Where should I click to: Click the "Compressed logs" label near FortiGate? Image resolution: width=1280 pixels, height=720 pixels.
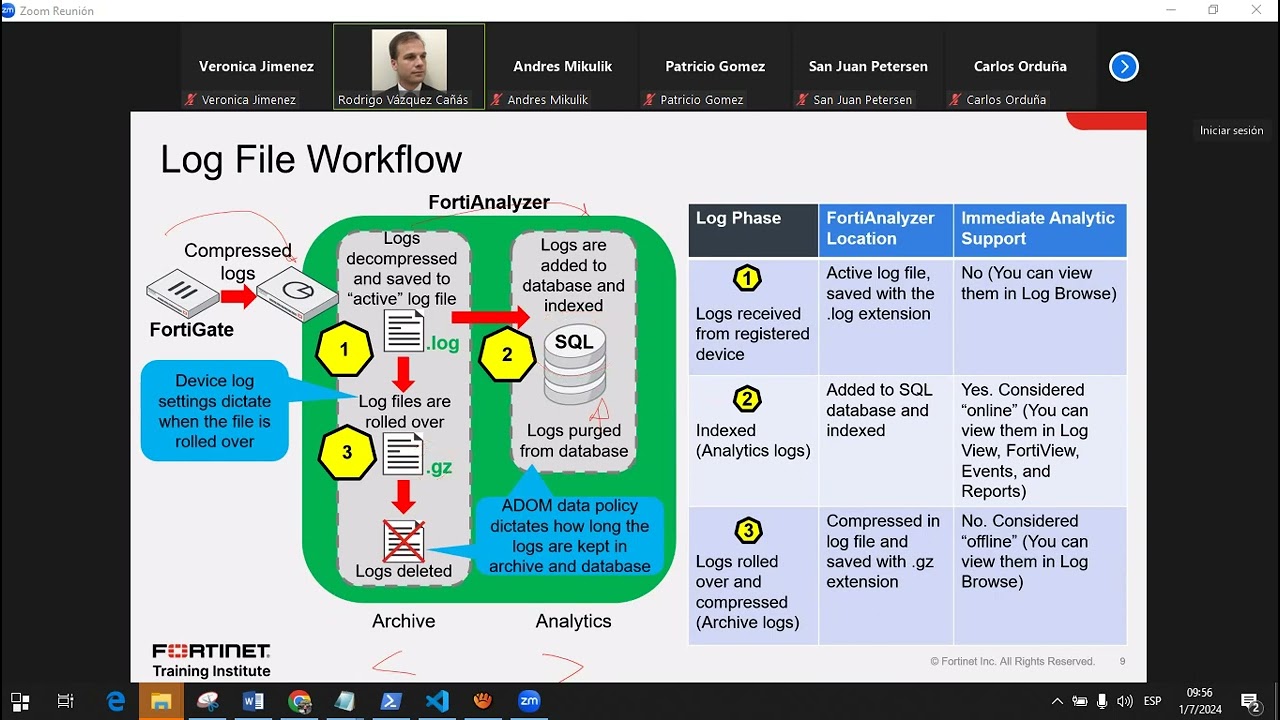coord(237,262)
